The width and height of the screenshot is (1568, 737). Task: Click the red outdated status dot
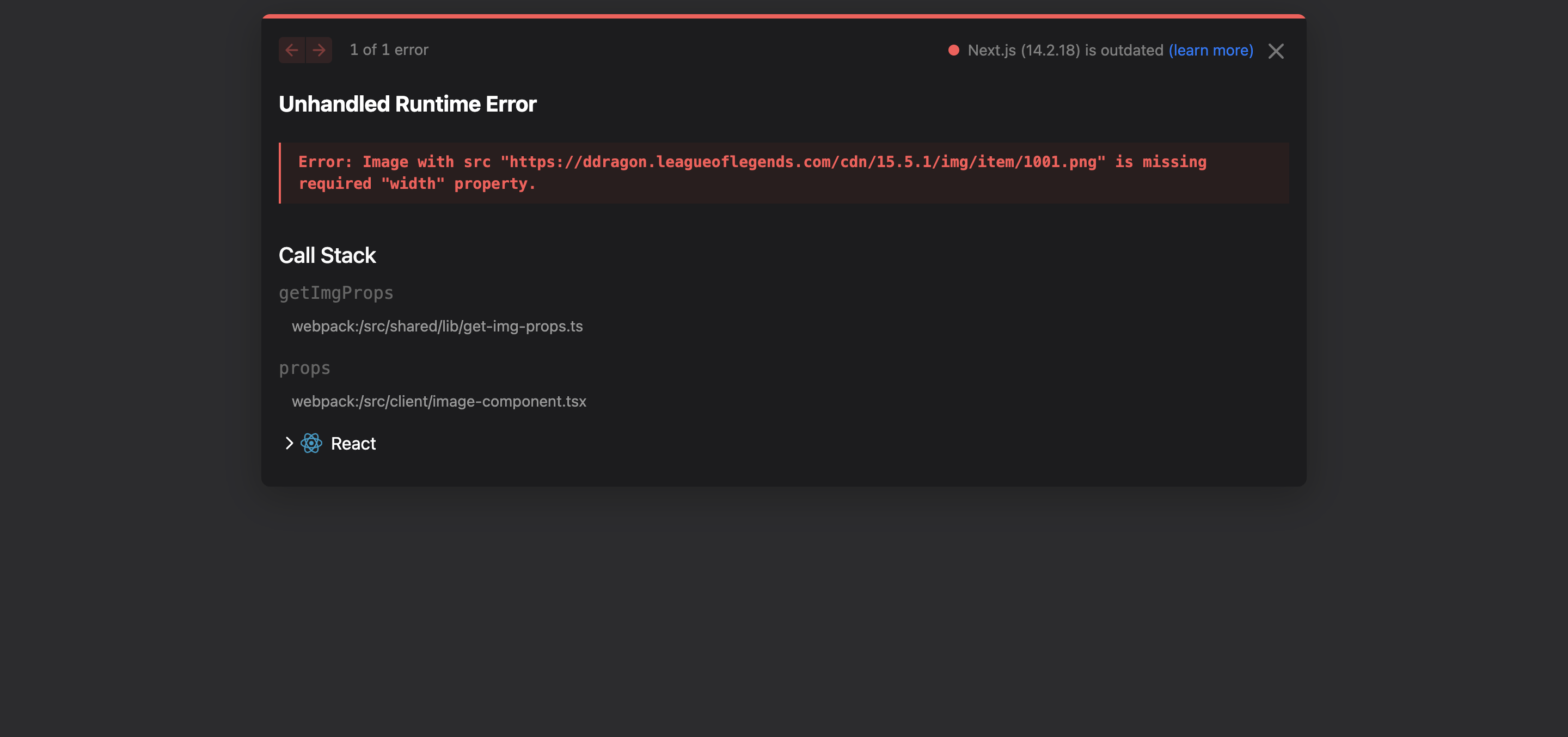pos(953,50)
